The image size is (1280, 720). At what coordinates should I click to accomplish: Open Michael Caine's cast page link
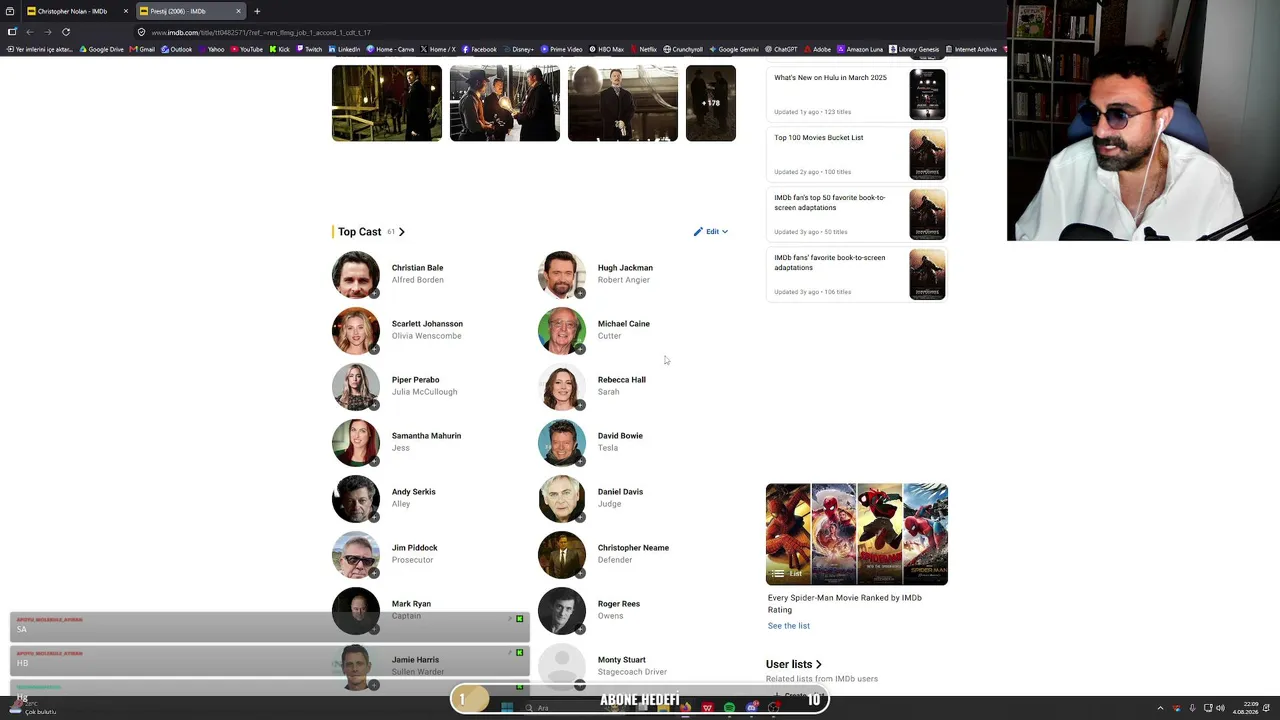click(624, 324)
